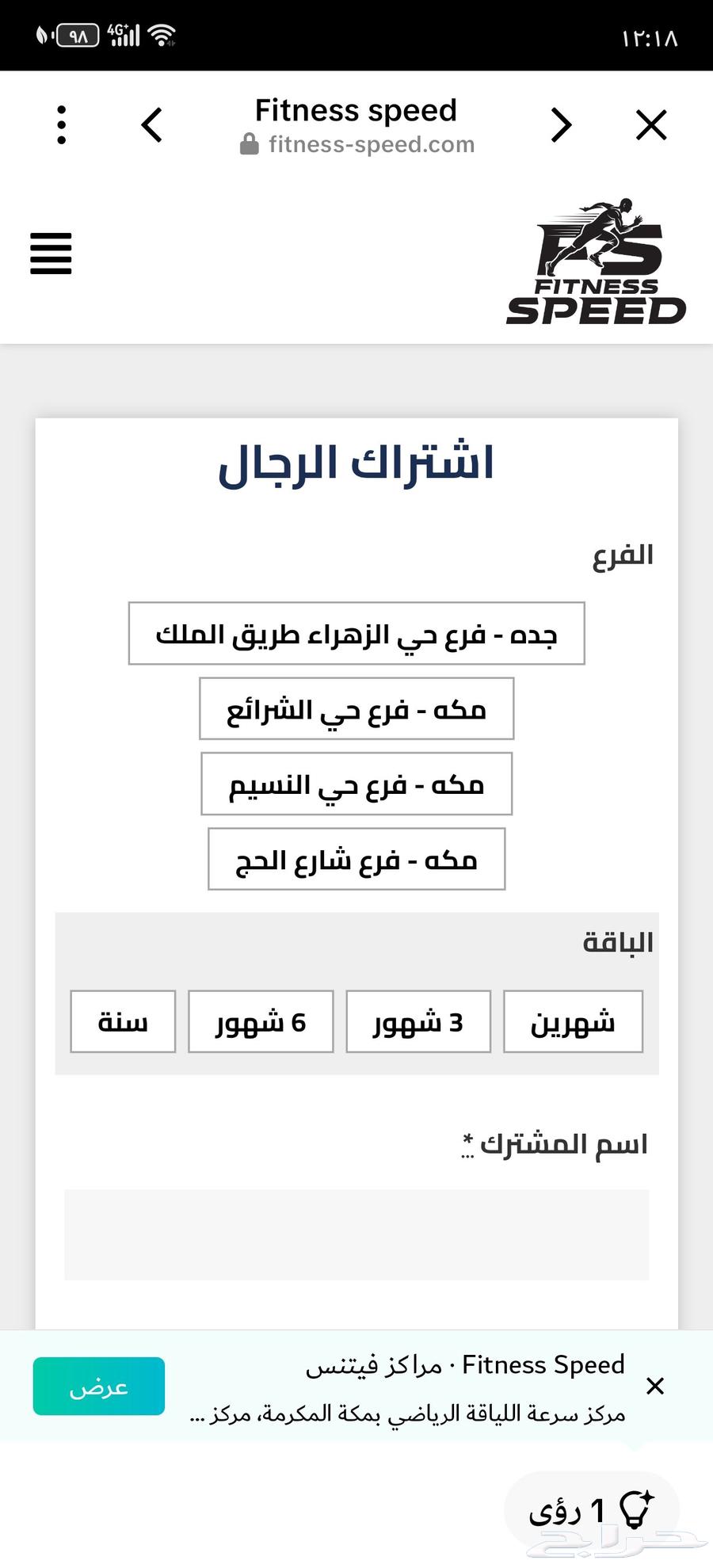Image resolution: width=713 pixels, height=1568 pixels.
Task: Open the hamburger navigation menu
Action: coord(50,254)
